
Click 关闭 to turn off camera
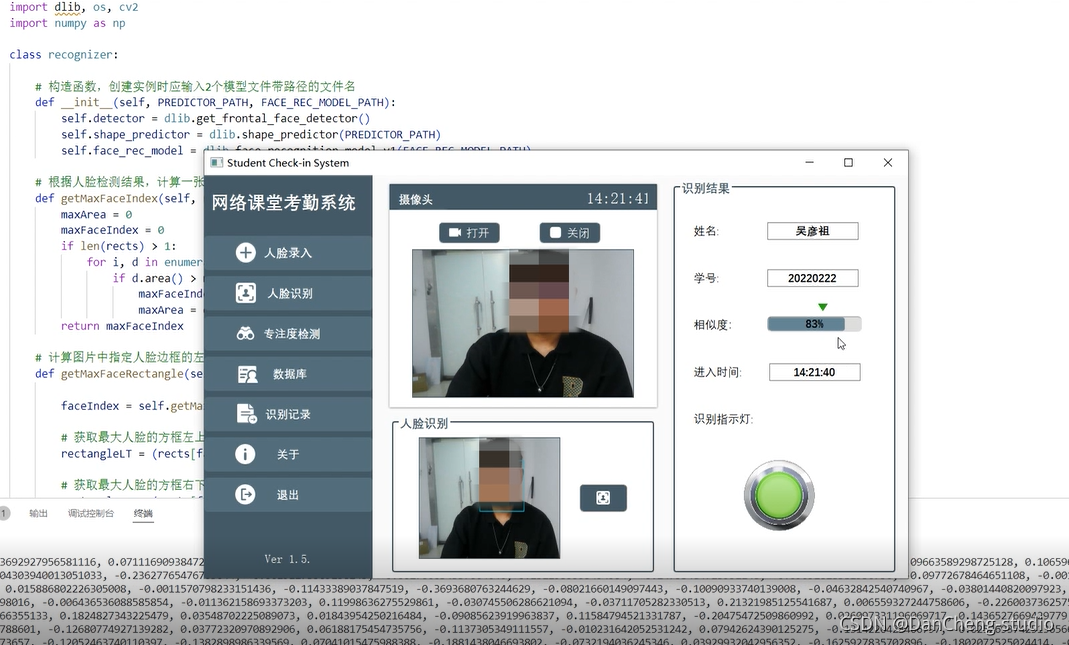(569, 233)
